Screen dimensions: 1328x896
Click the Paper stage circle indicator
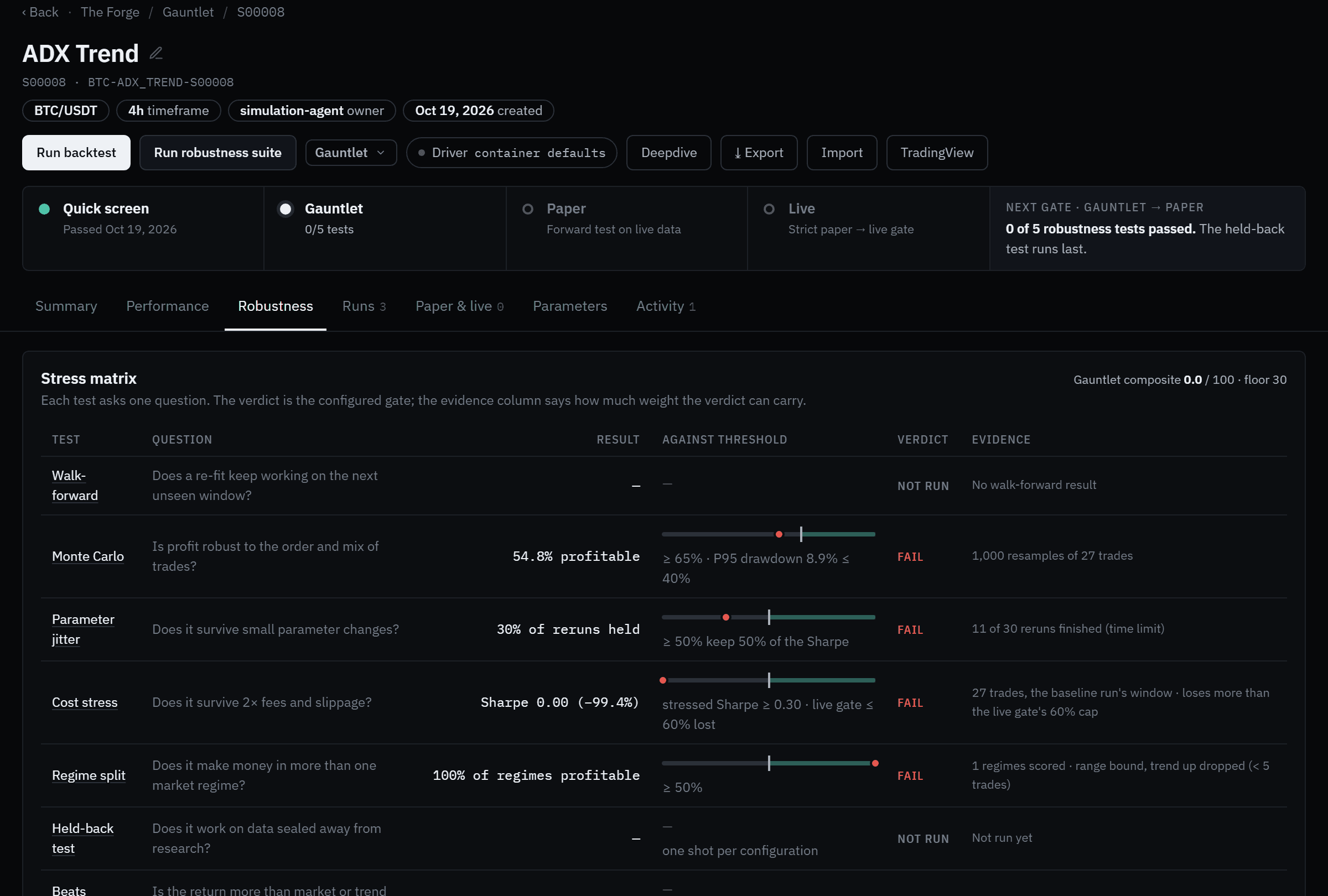[528, 209]
